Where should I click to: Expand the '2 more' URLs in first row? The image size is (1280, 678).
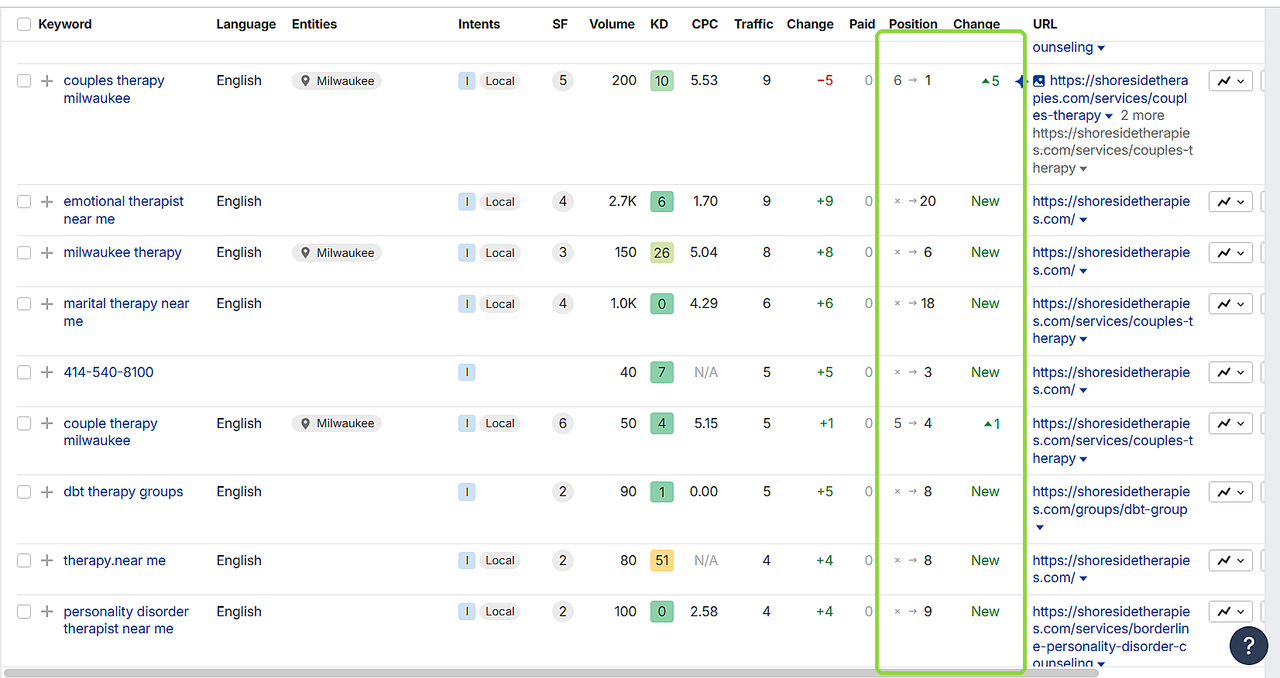pos(1142,115)
